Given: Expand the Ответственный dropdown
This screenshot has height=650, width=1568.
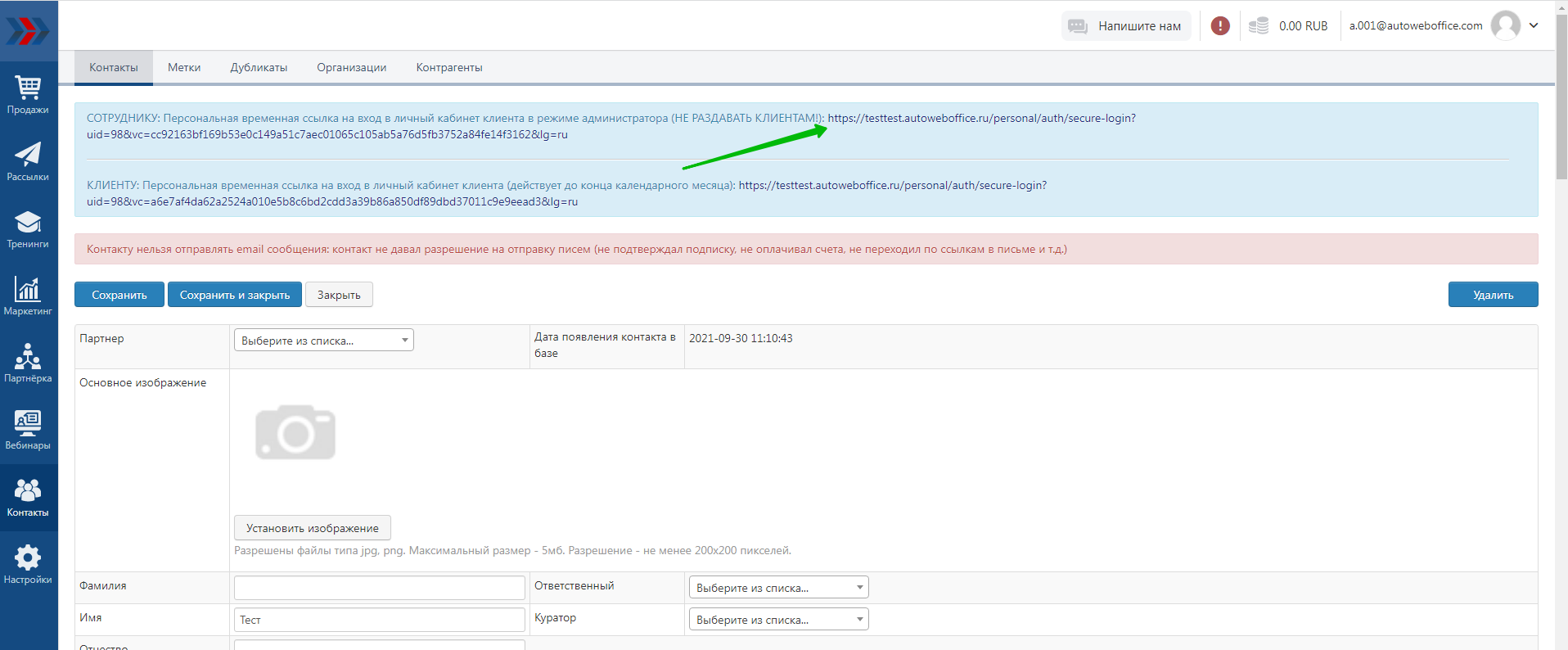Looking at the screenshot, I should 777,588.
